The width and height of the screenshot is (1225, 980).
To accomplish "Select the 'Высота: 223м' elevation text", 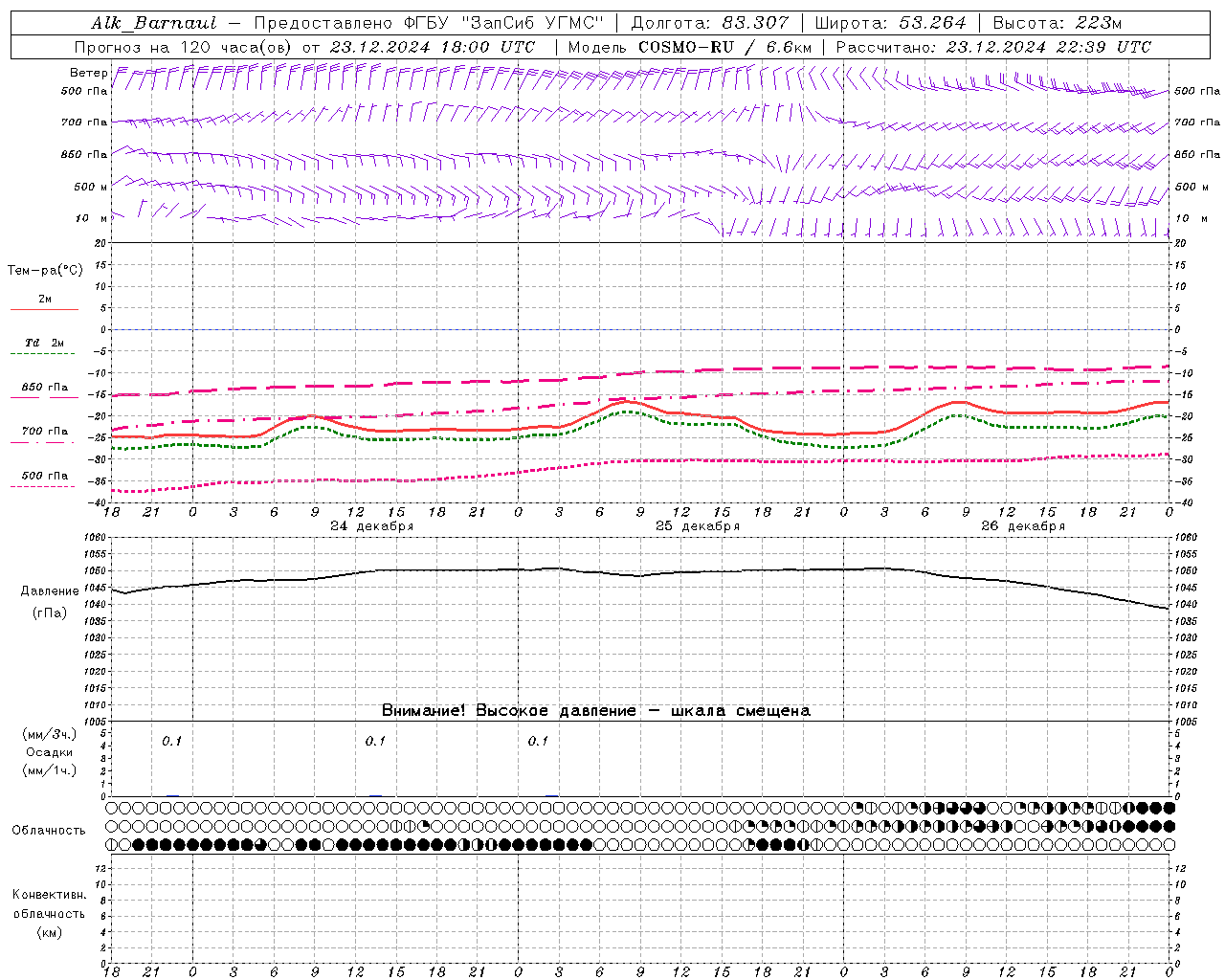I will (1057, 23).
